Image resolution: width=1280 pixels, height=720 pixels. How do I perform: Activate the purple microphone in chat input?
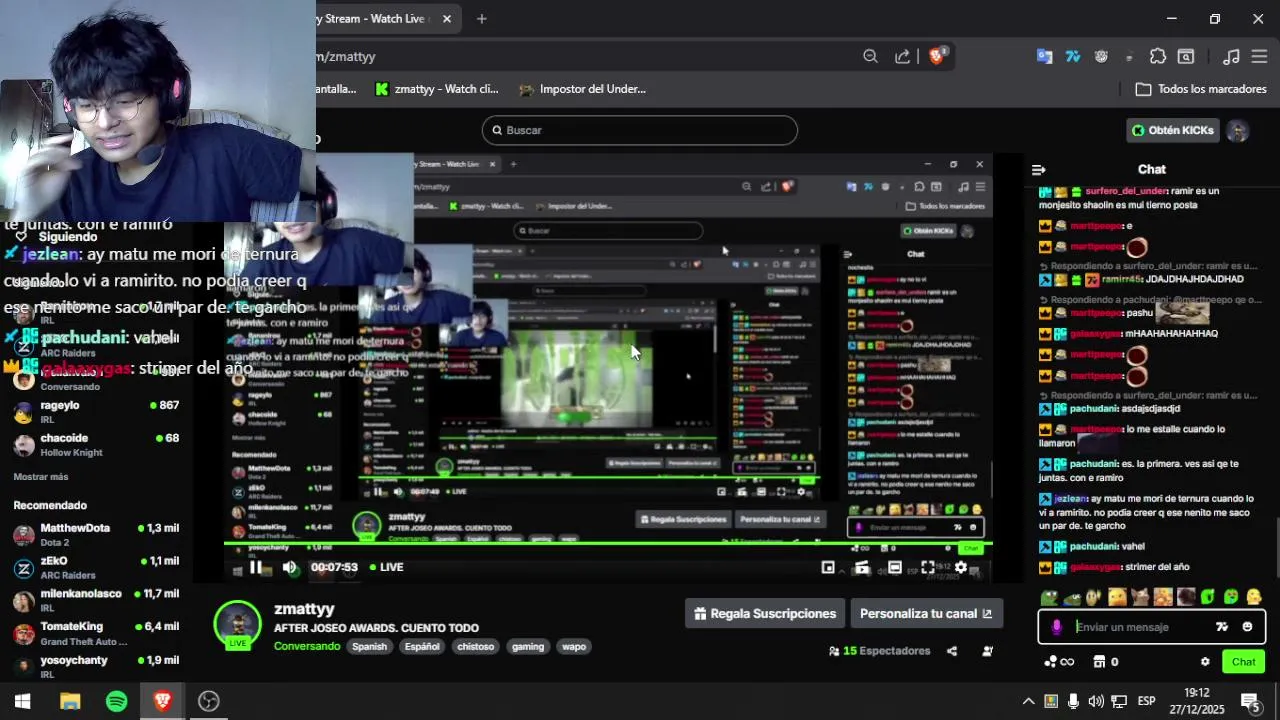point(1056,627)
